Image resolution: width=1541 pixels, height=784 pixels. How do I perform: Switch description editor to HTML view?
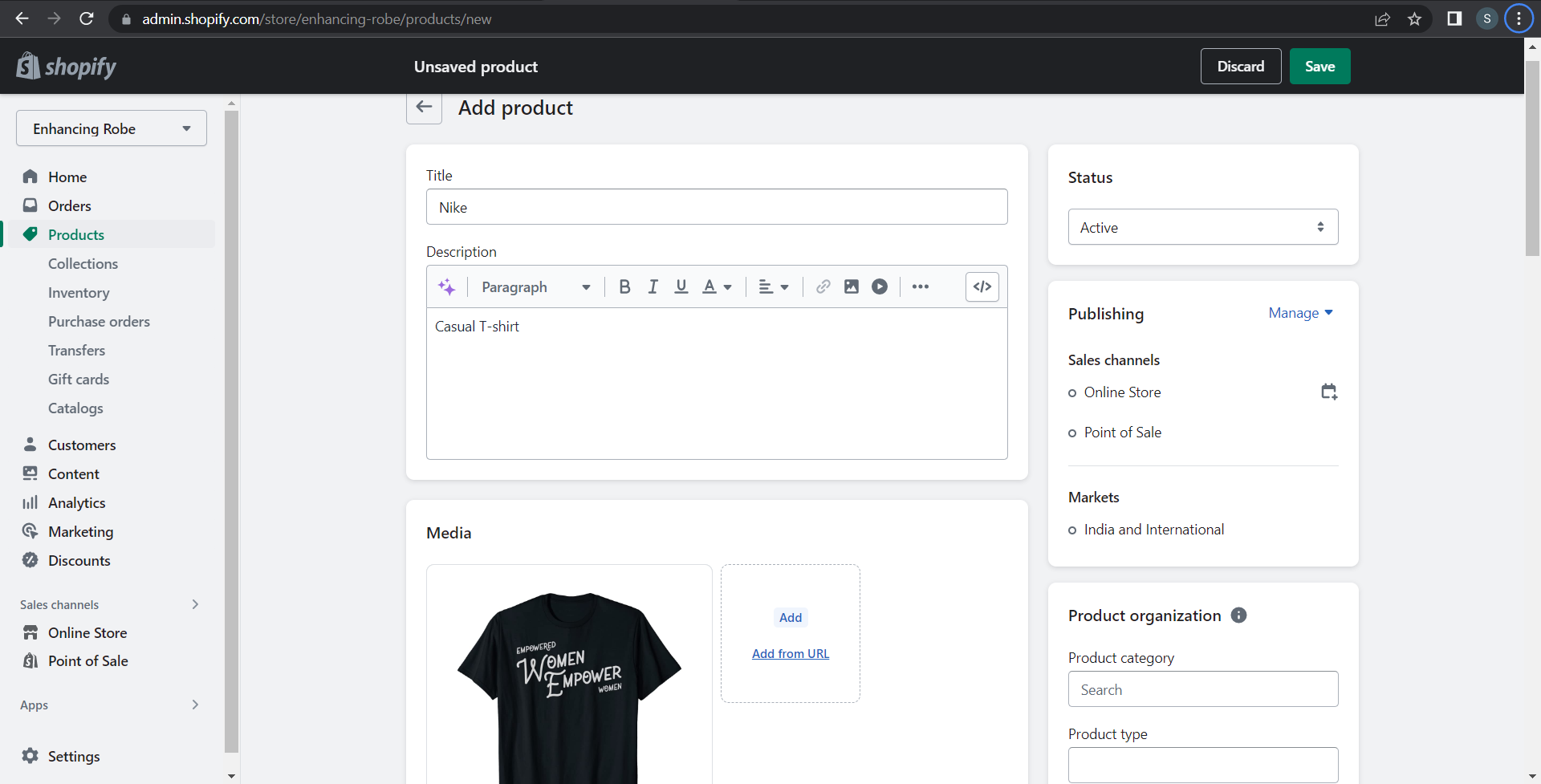tap(982, 286)
